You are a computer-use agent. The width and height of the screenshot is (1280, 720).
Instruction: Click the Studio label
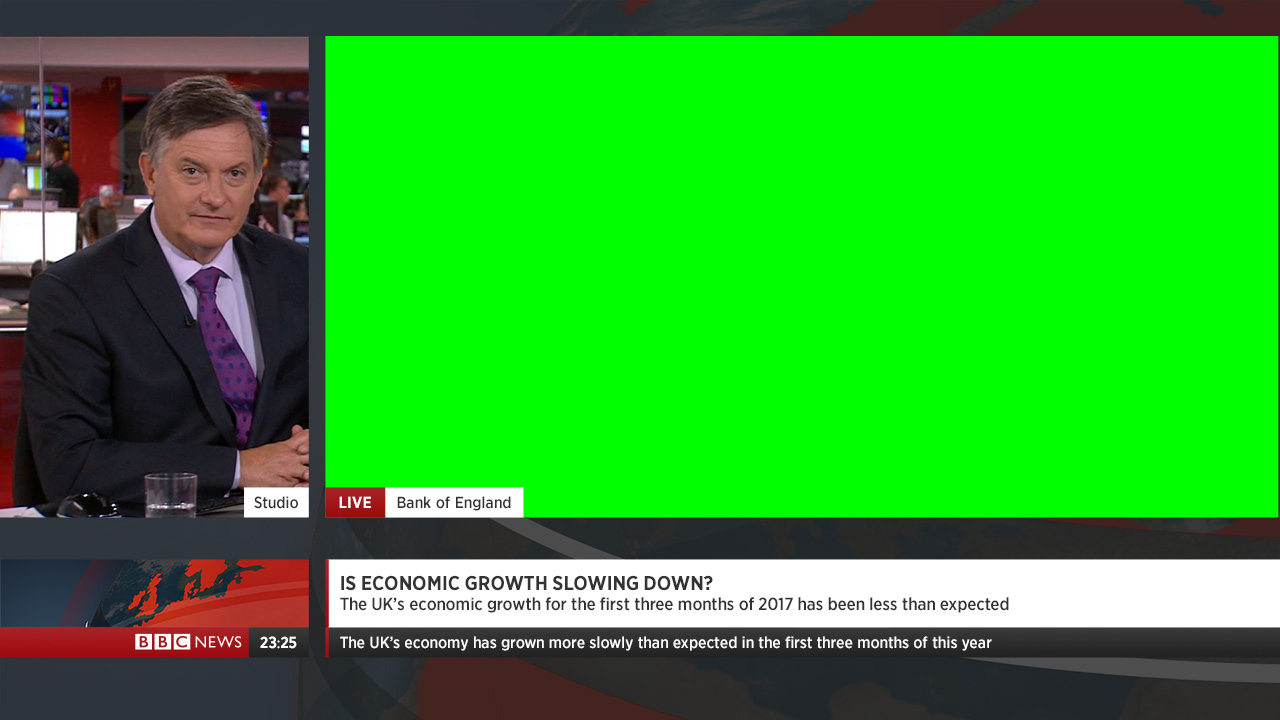(x=276, y=502)
